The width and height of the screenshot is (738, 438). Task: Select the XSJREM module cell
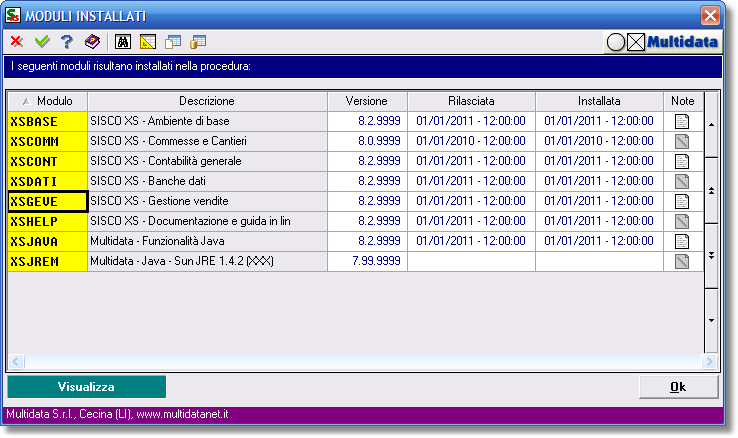[x=48, y=261]
